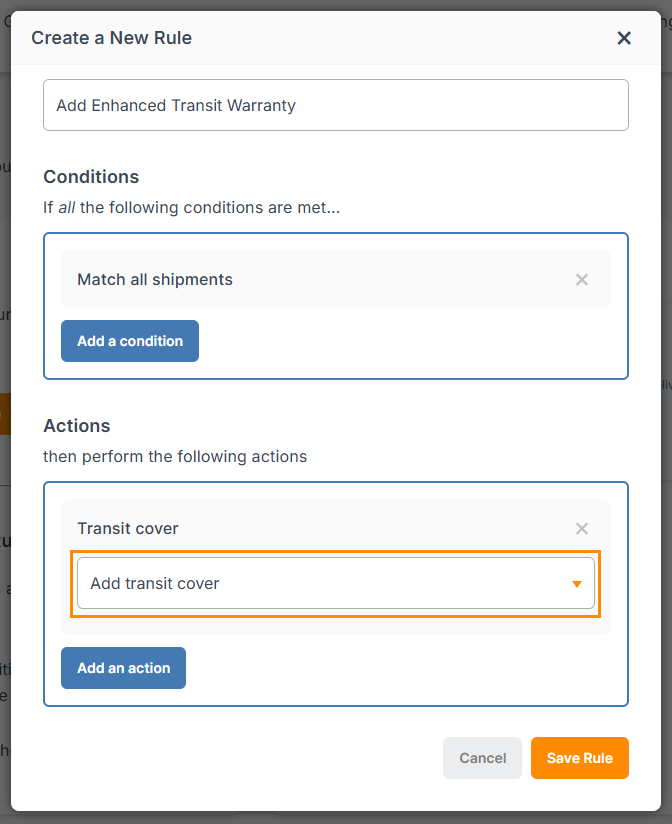Save the rule
672x824 pixels.
[580, 758]
